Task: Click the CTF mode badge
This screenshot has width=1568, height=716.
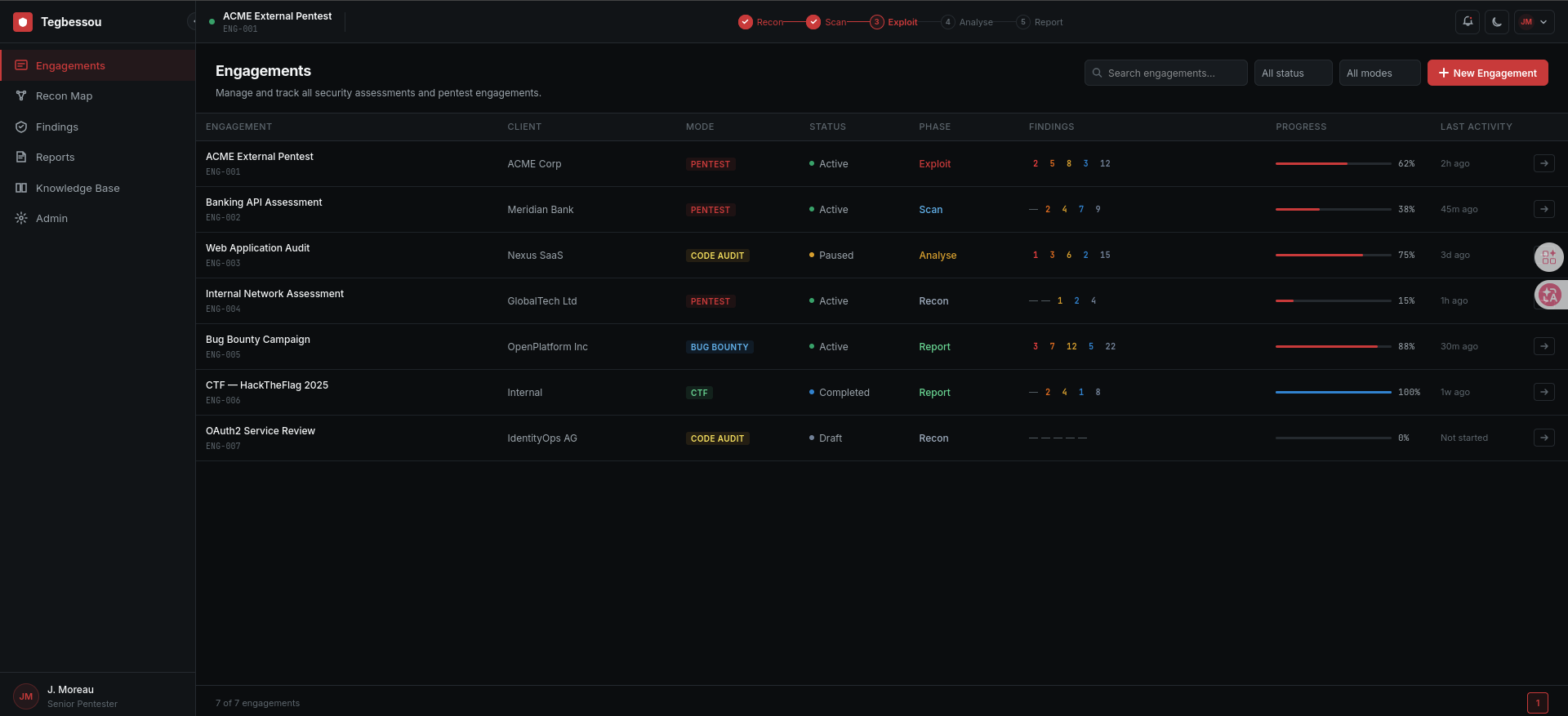Action: [x=699, y=393]
